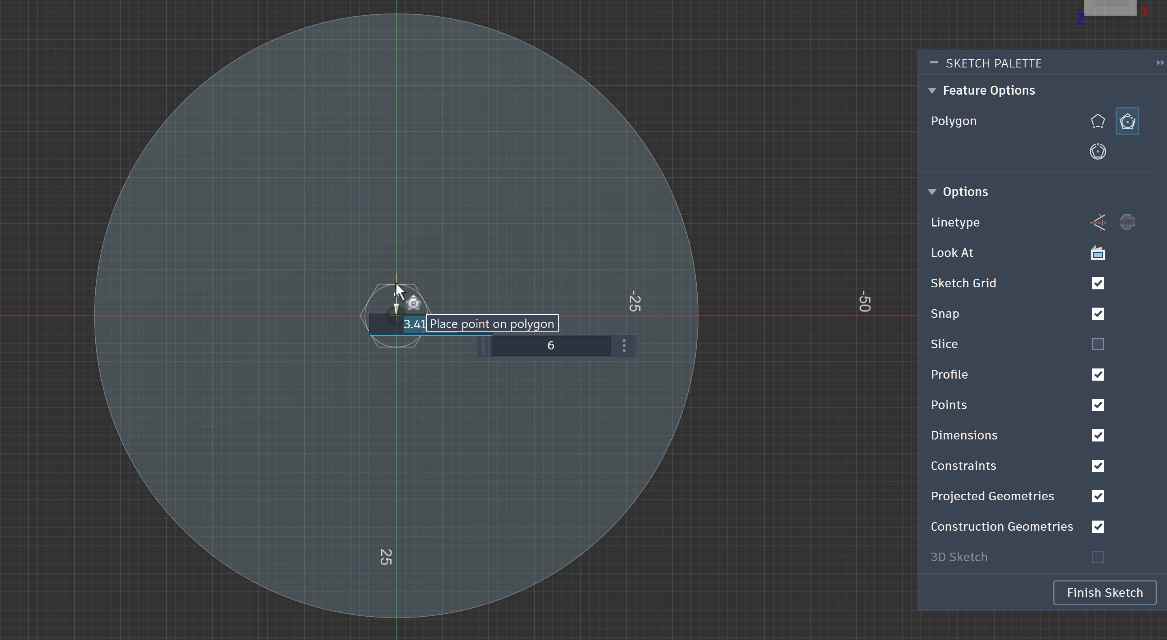Toggle the Construction linetype icon
Viewport: 1167px width, 640px height.
pos(1098,223)
